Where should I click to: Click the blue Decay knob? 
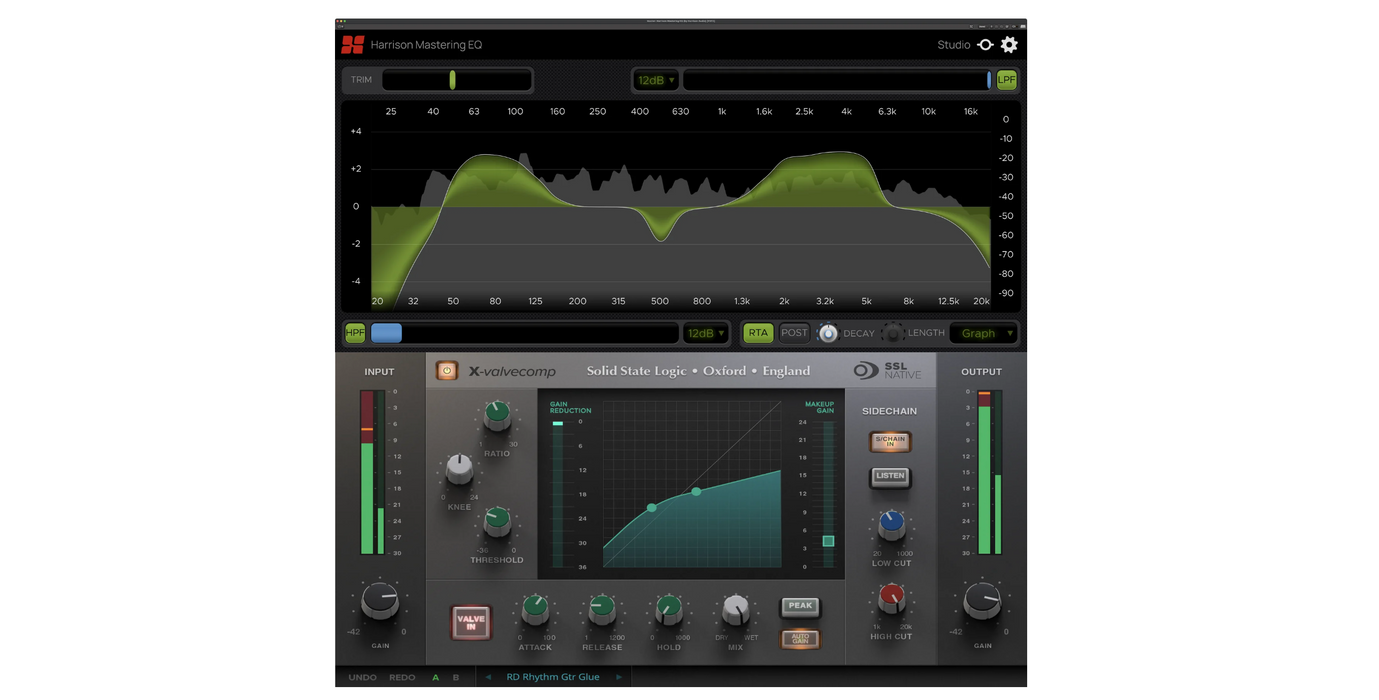828,333
